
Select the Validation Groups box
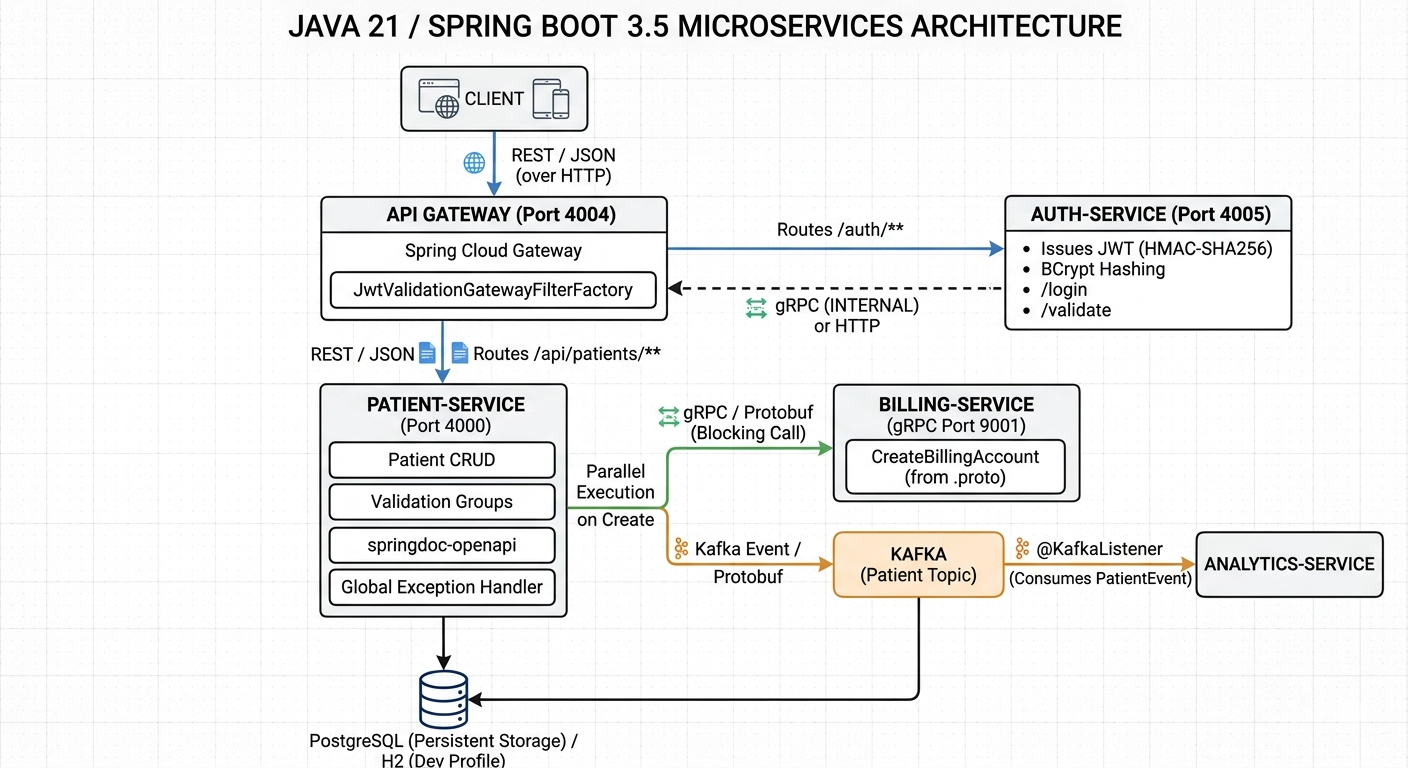click(x=442, y=502)
